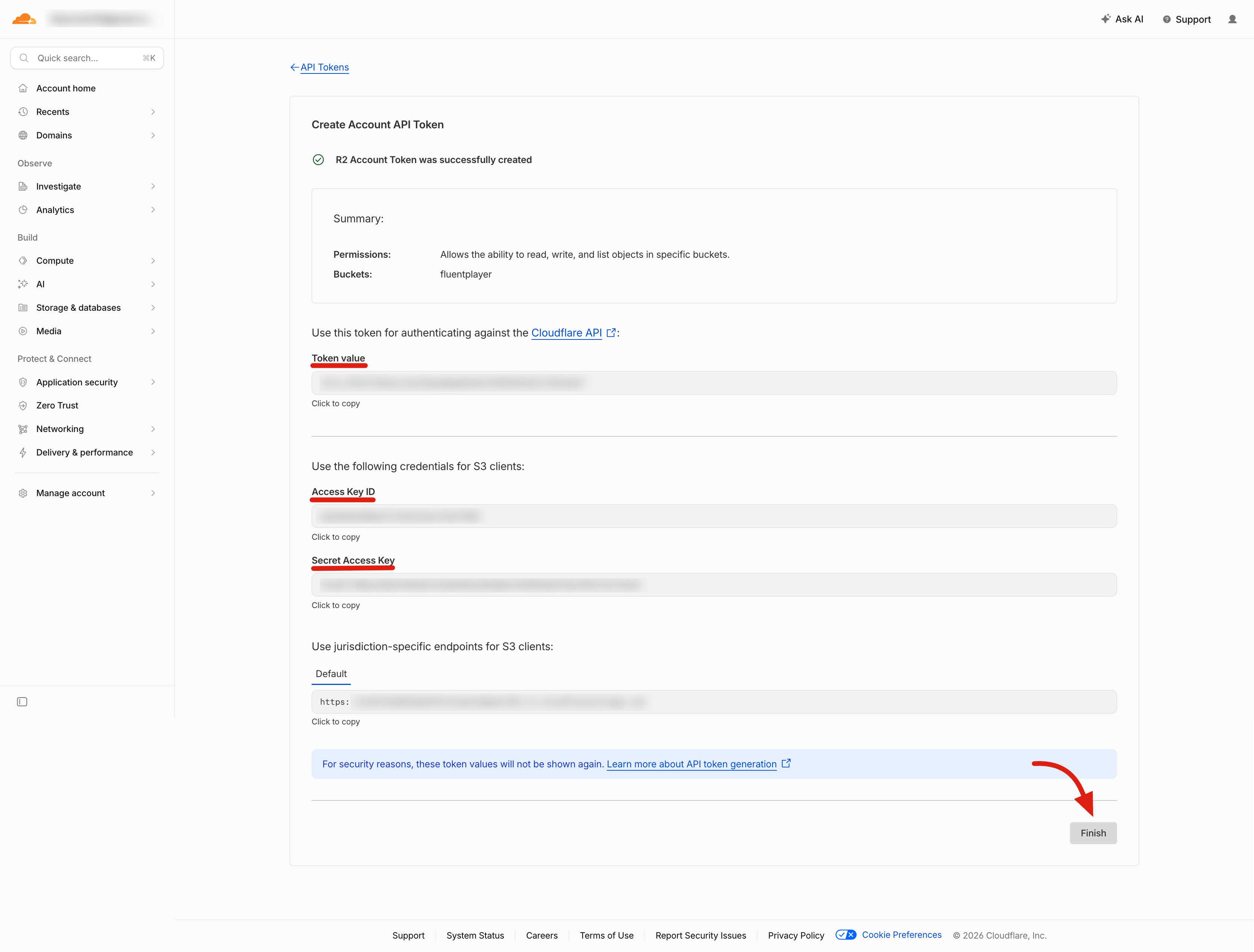Click the Networking nodes icon

tap(23, 429)
